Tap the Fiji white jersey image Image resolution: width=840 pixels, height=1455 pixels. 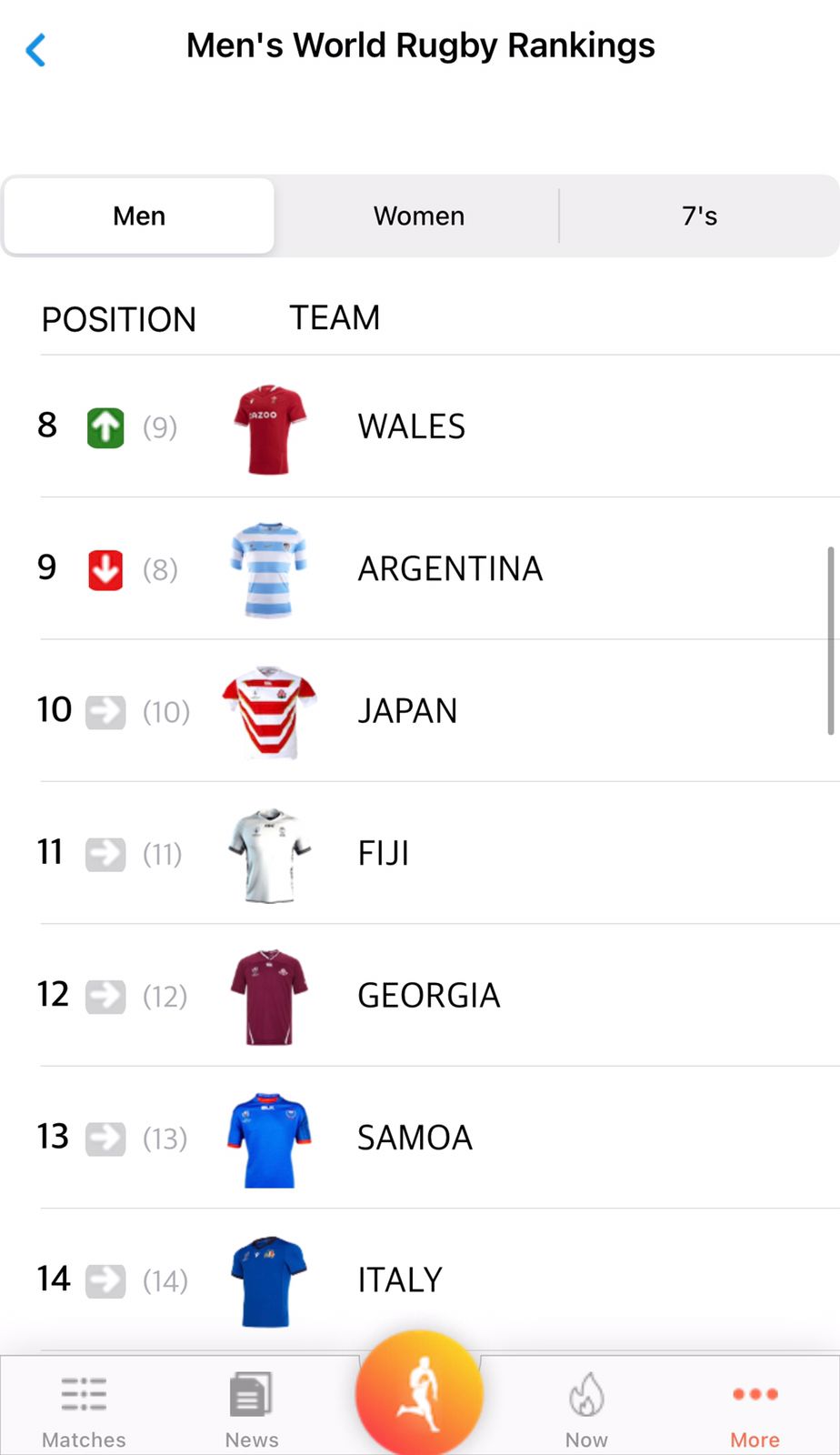click(x=269, y=854)
